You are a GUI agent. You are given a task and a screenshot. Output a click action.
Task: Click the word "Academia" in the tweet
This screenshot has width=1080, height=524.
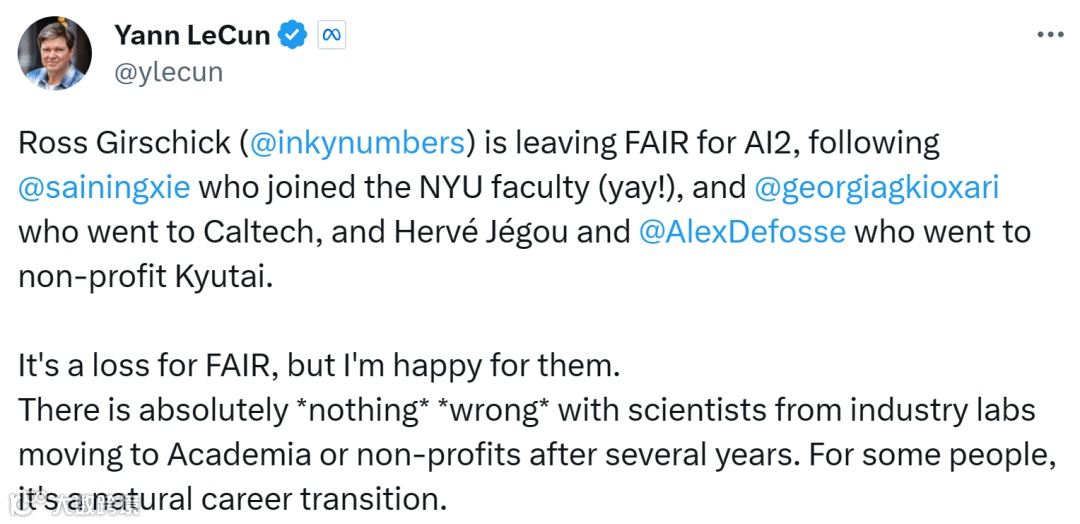[238, 454]
